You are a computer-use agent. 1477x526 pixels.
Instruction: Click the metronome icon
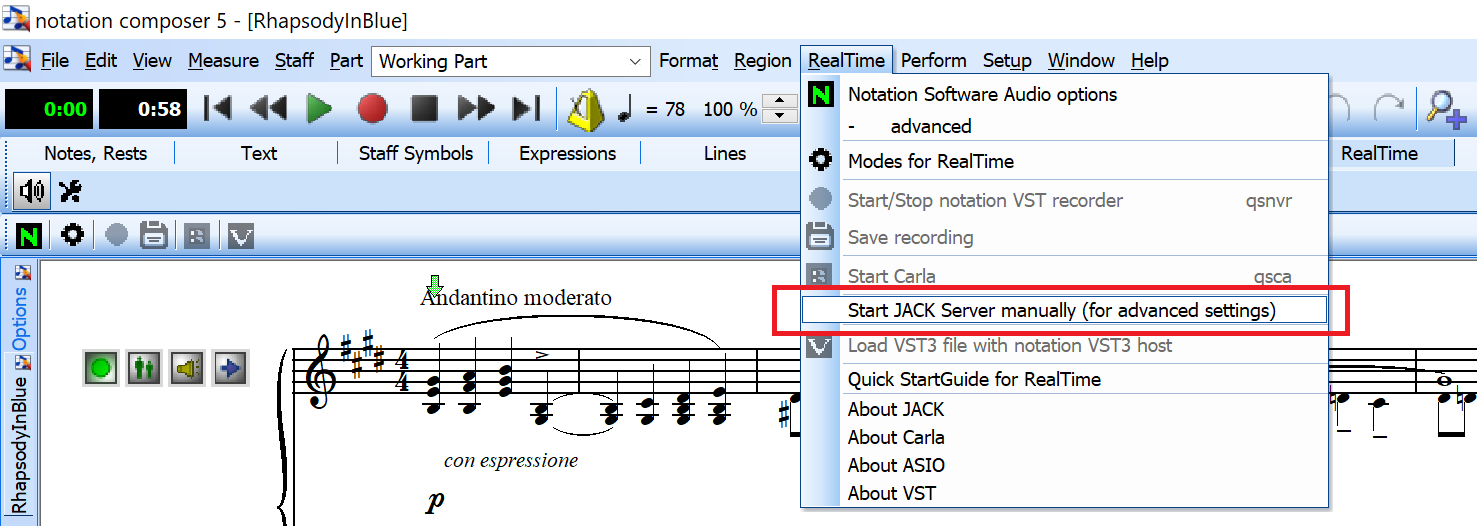click(x=585, y=109)
